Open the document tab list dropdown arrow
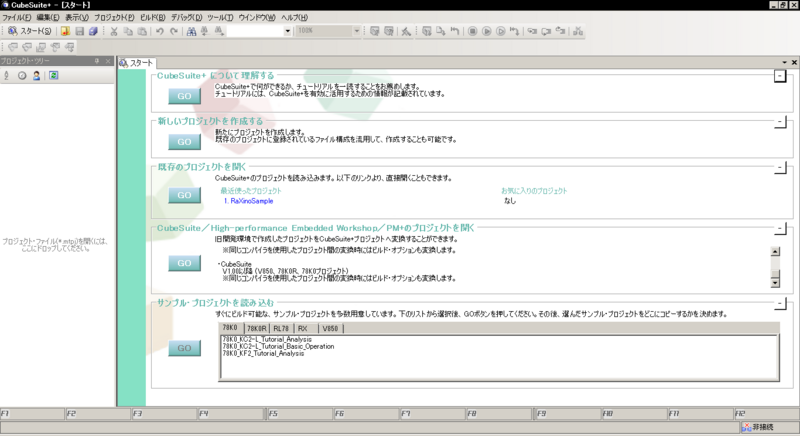The width and height of the screenshot is (800, 436). [x=785, y=62]
